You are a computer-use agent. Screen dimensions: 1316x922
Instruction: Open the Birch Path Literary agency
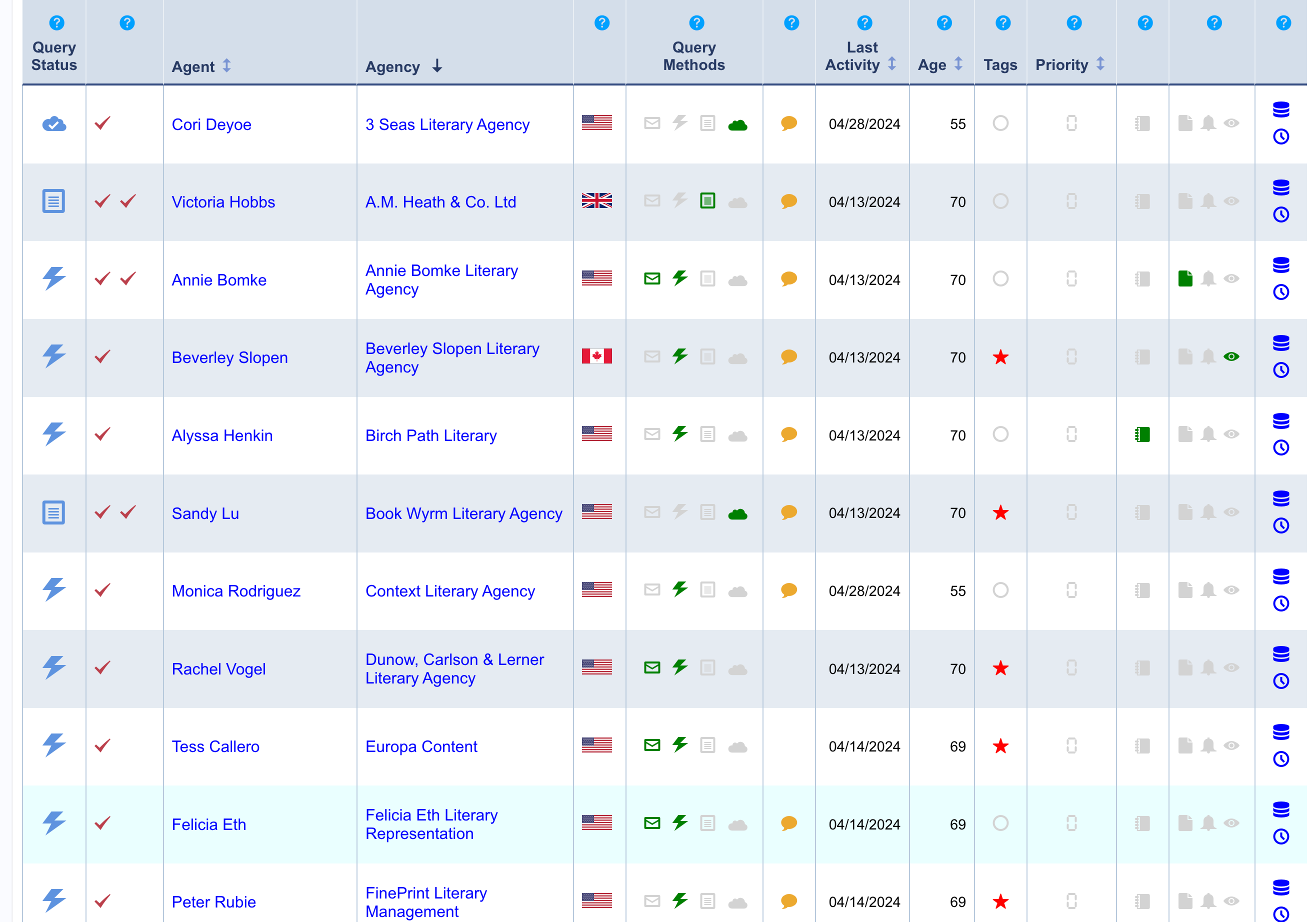[431, 435]
